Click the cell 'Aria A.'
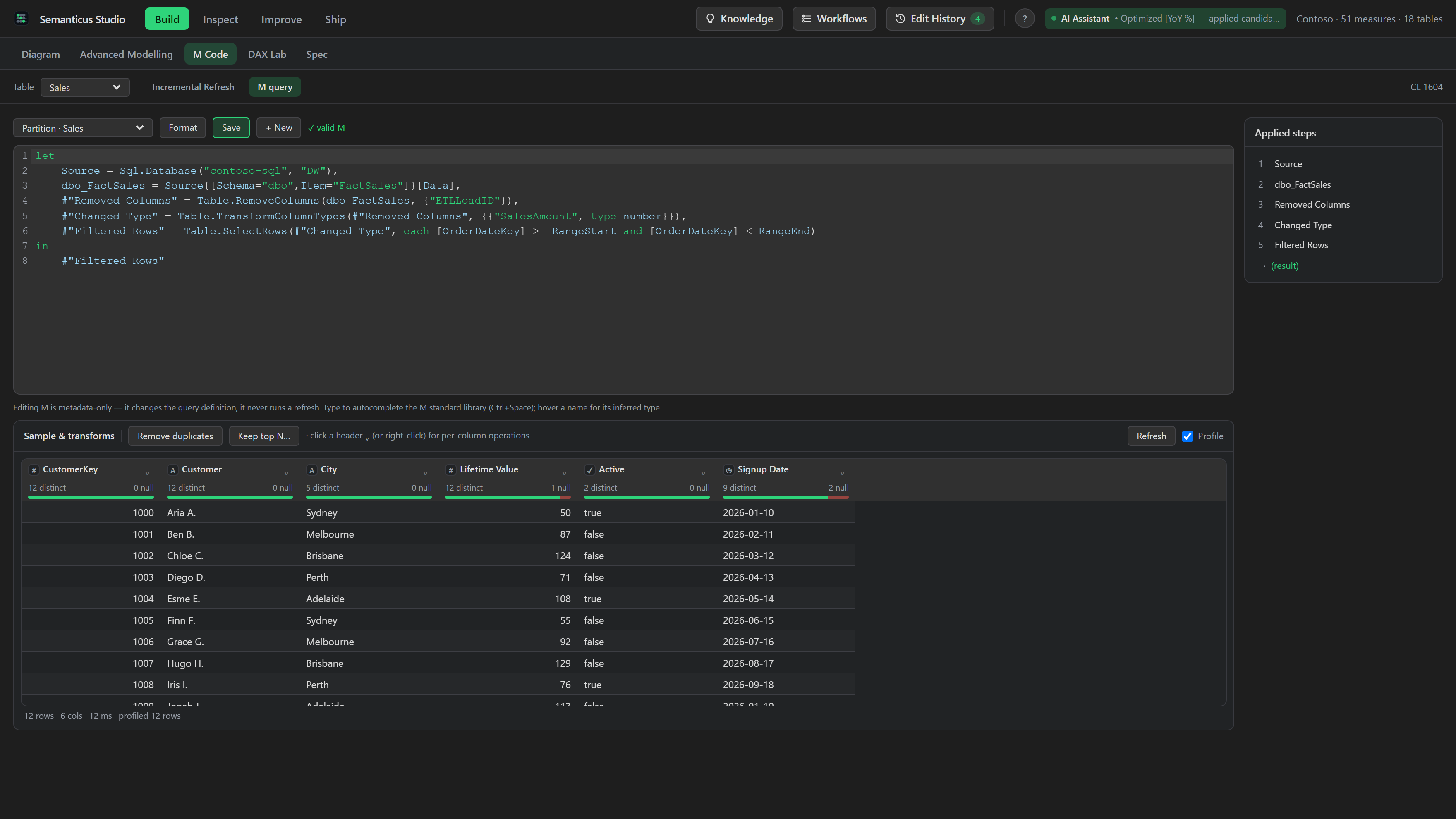Image resolution: width=1456 pixels, height=819 pixels. point(181,512)
